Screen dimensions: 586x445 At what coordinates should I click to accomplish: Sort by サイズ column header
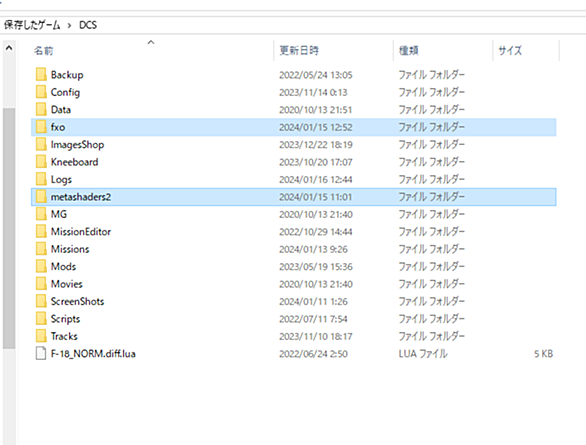tap(510, 50)
